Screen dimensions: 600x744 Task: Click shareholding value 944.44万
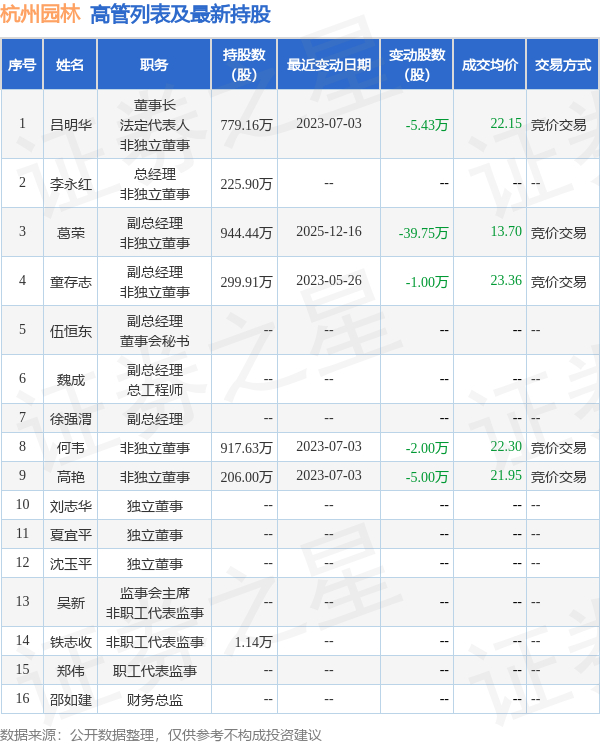point(246,232)
